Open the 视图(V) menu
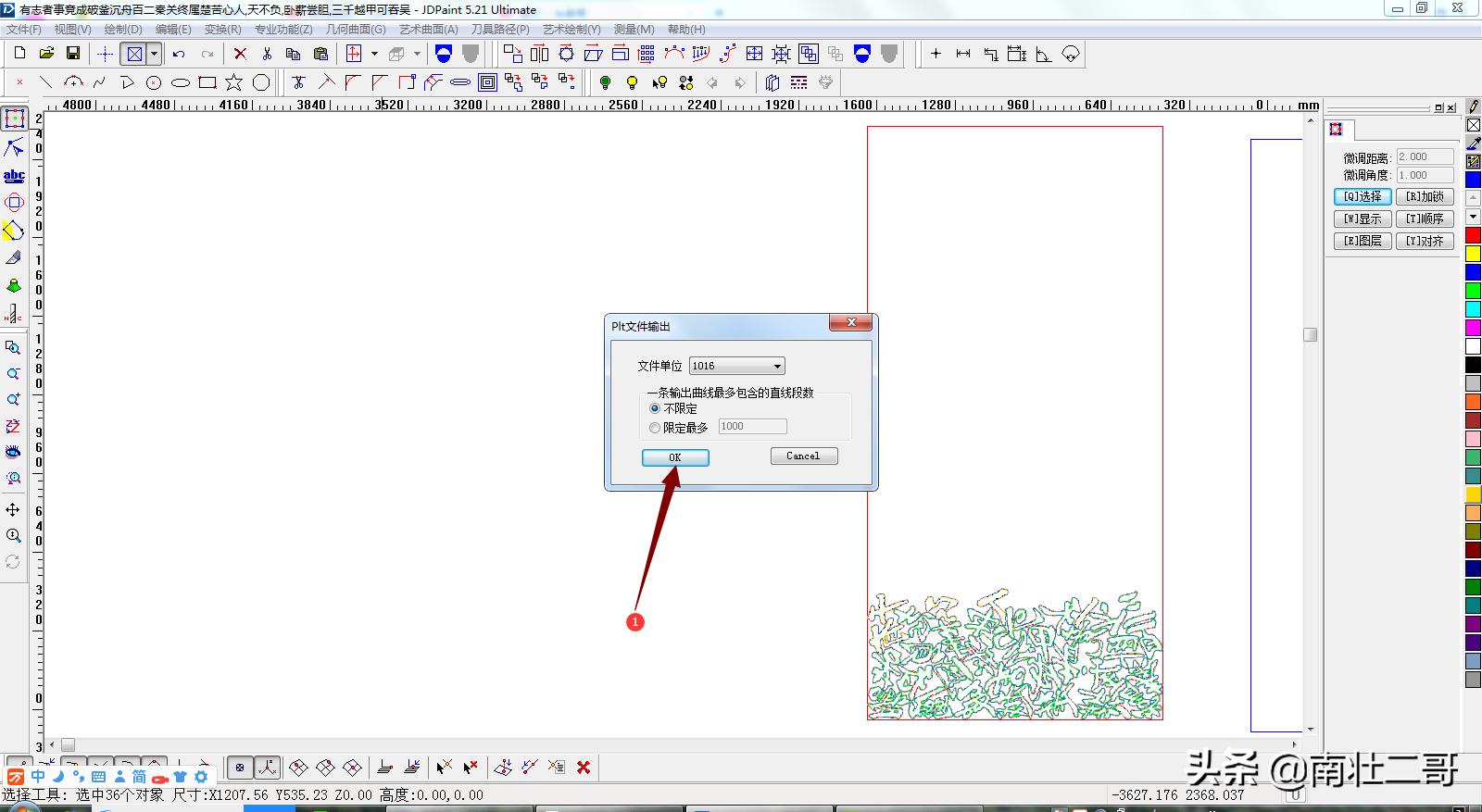 click(73, 30)
